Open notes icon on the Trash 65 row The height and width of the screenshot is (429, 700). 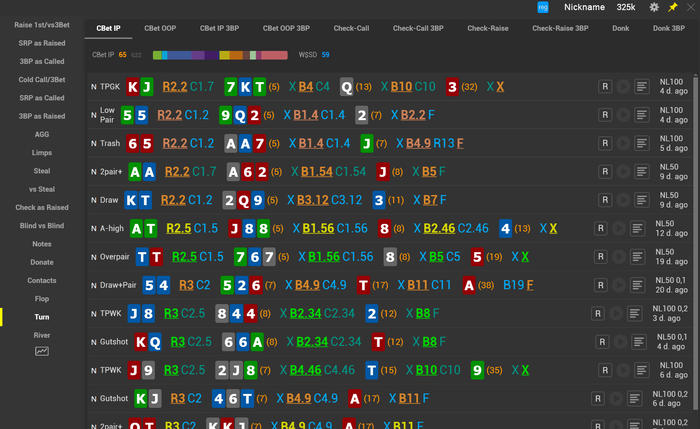coord(642,143)
